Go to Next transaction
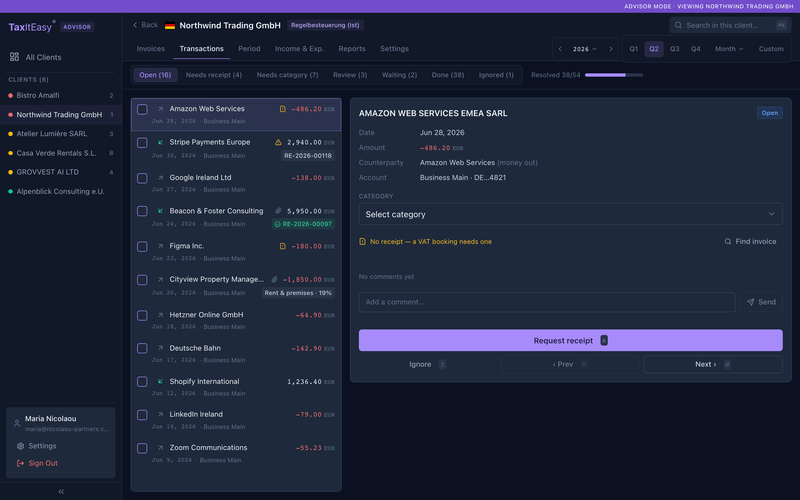This screenshot has width=800, height=500. coord(713,364)
